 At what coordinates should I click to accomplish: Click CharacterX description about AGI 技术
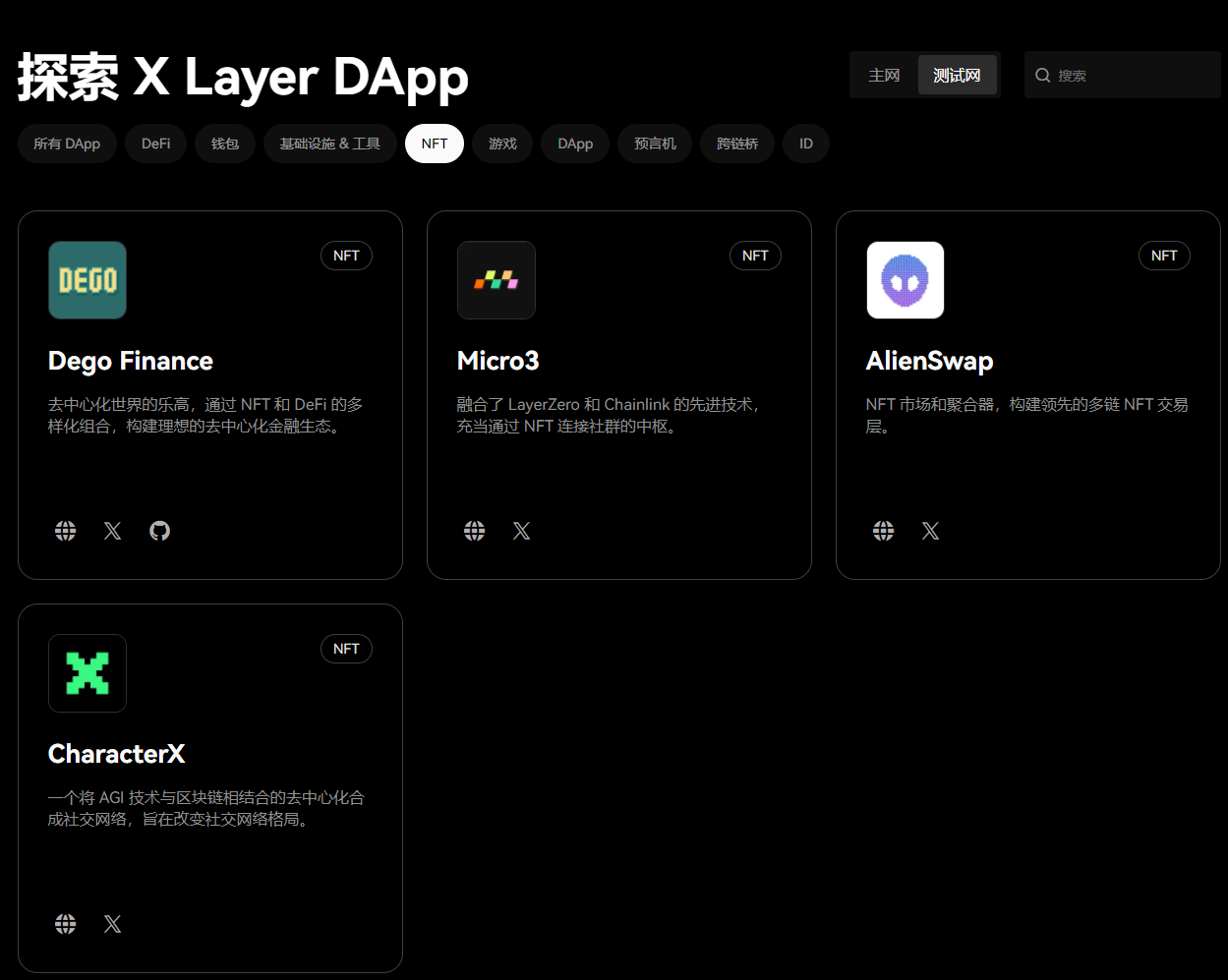click(x=206, y=809)
